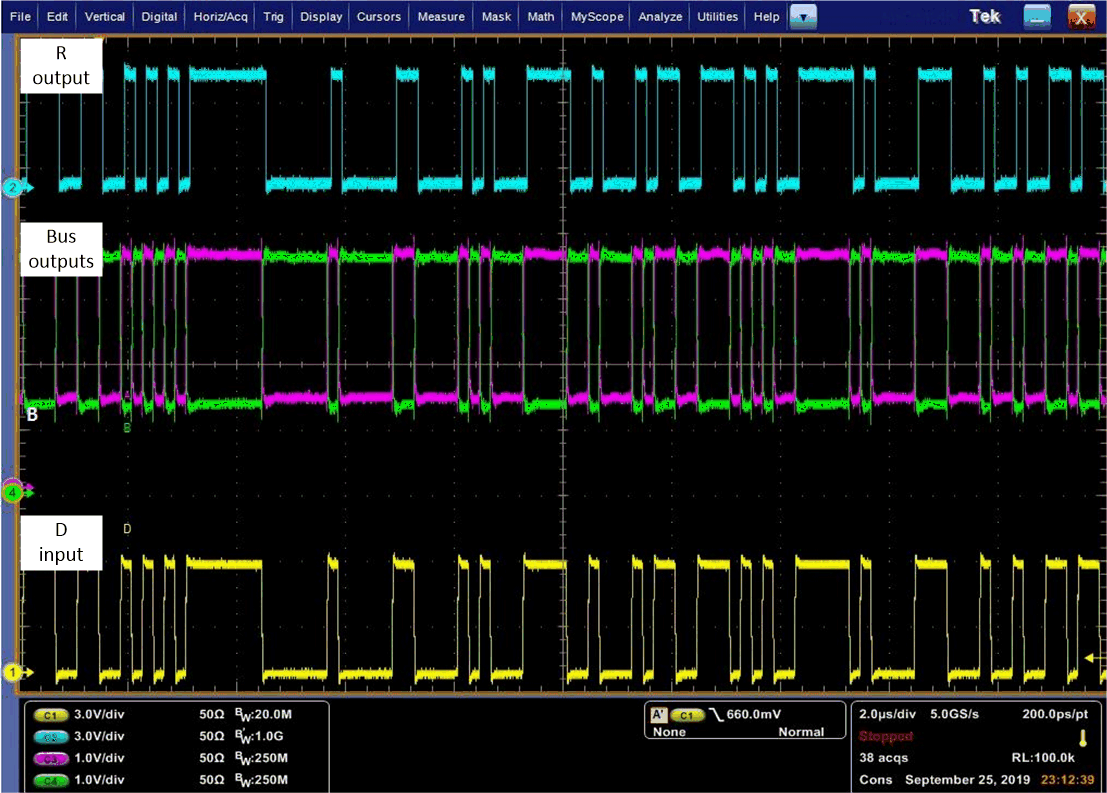The height and width of the screenshot is (793, 1107).
Task: Open the Measure menu
Action: tap(441, 16)
